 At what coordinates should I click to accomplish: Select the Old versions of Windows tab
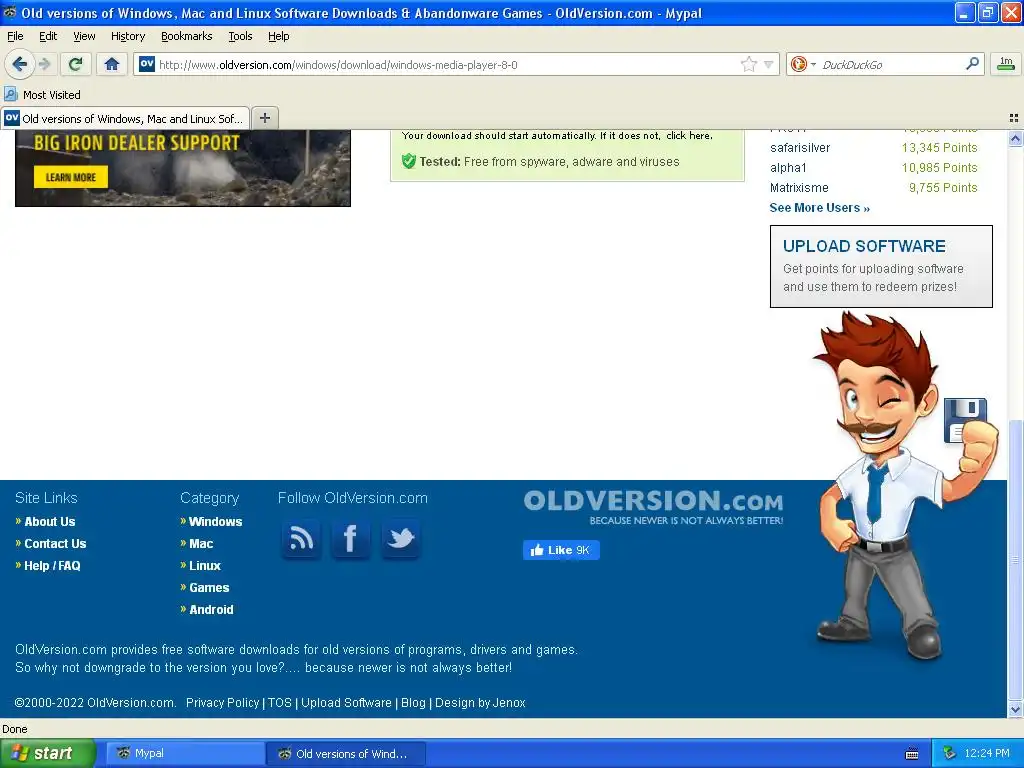pyautogui.click(x=125, y=118)
